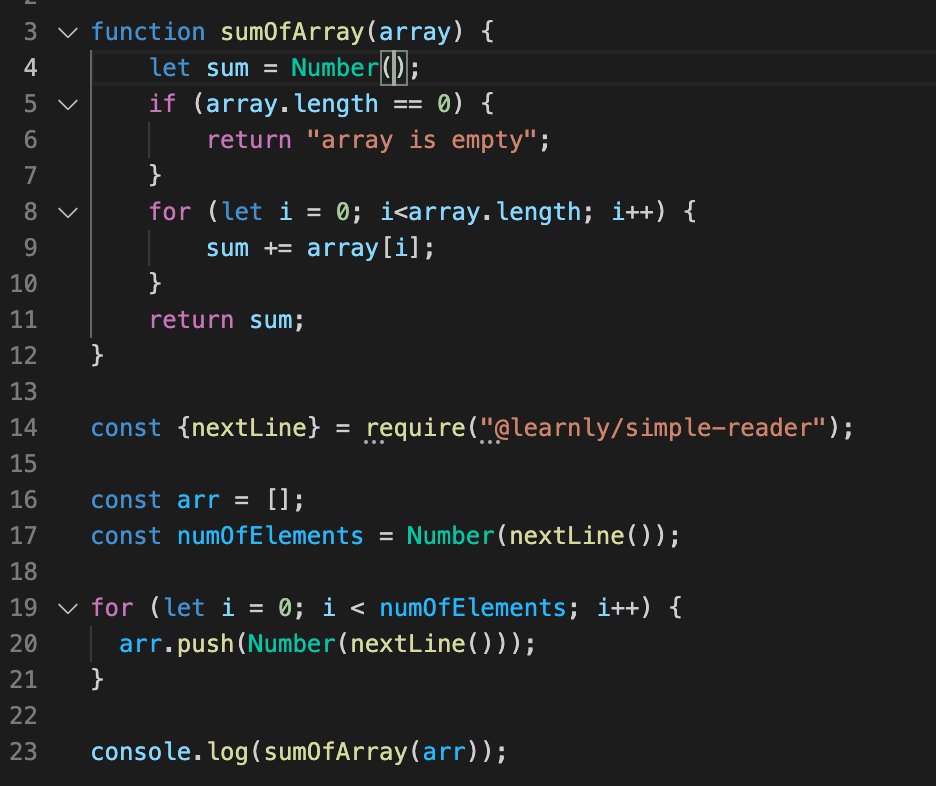Click 'arr.push' call on line 20
The height and width of the screenshot is (786, 936).
point(176,644)
